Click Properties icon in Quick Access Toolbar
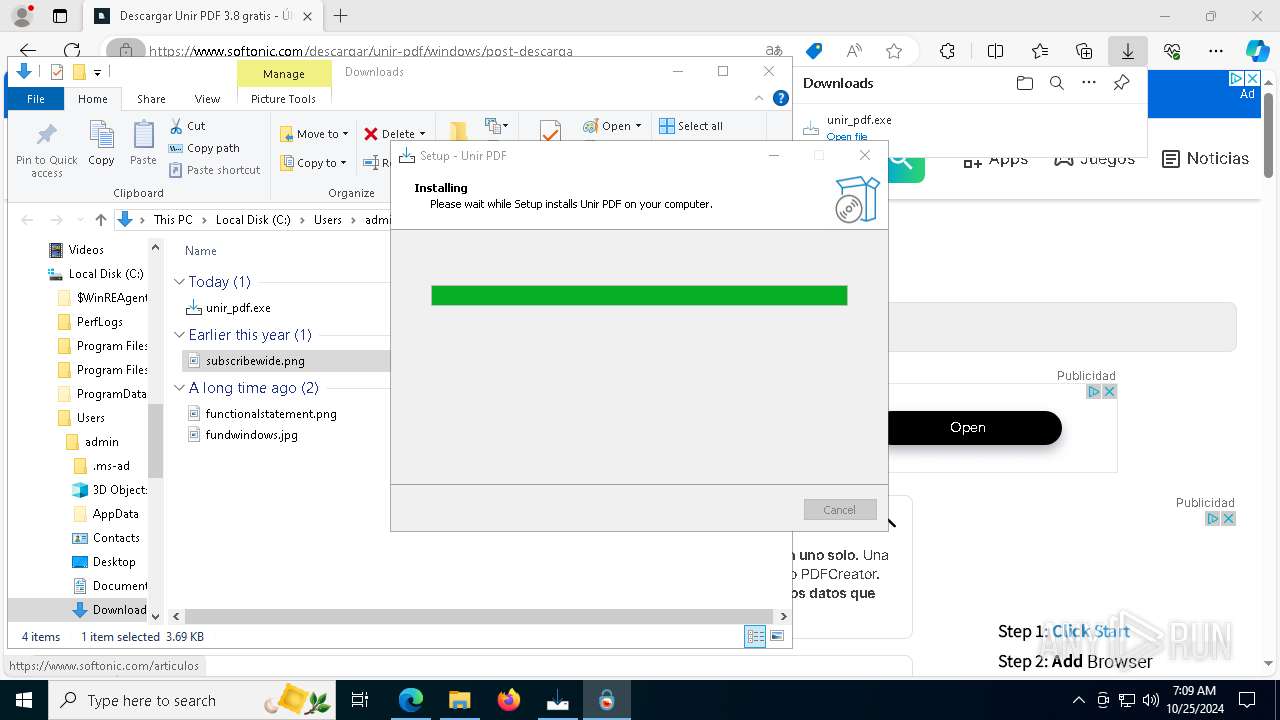 tap(57, 72)
